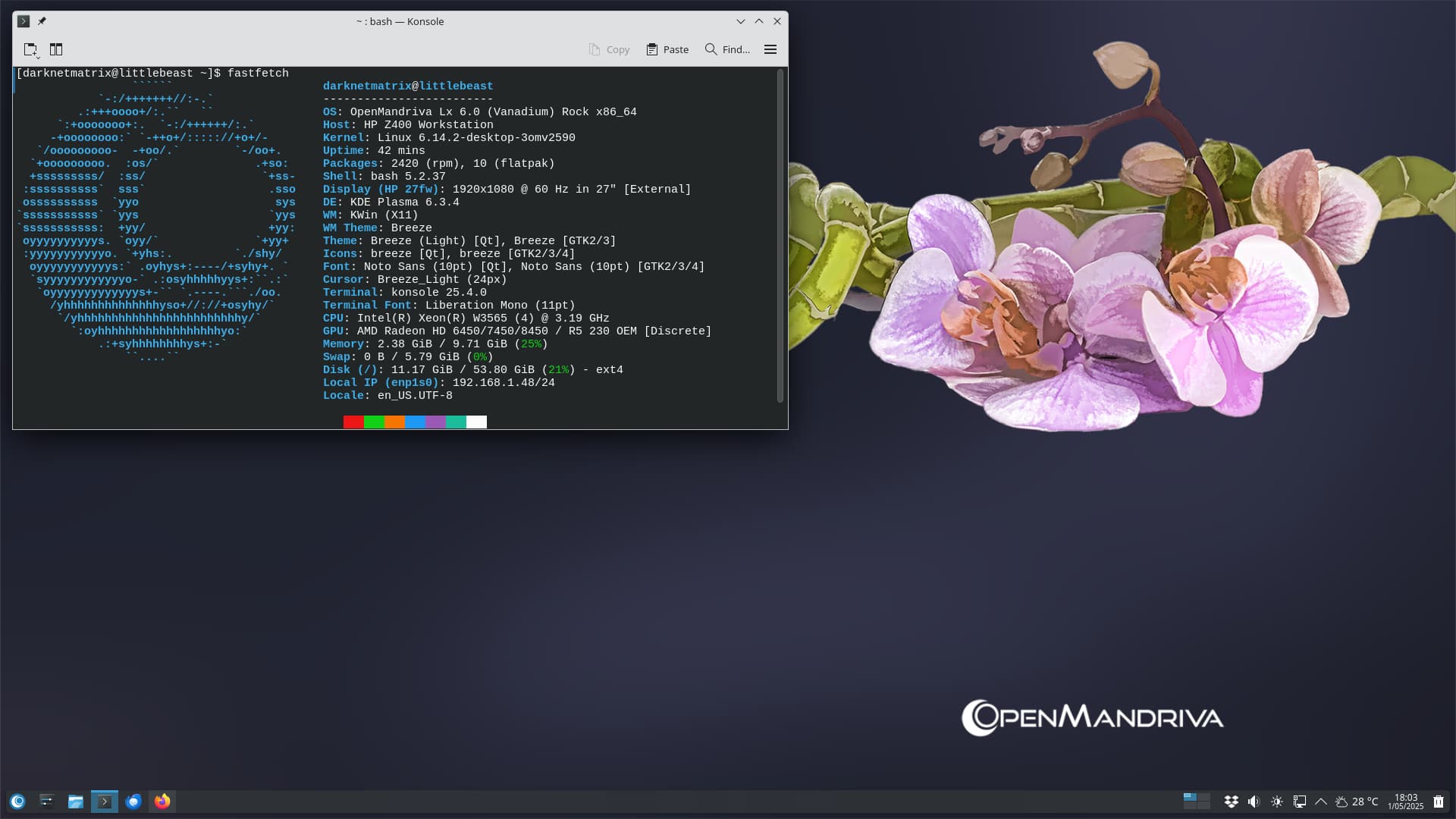Click the white color block in fastfetch output
This screenshot has height=819, width=1456.
476,422
